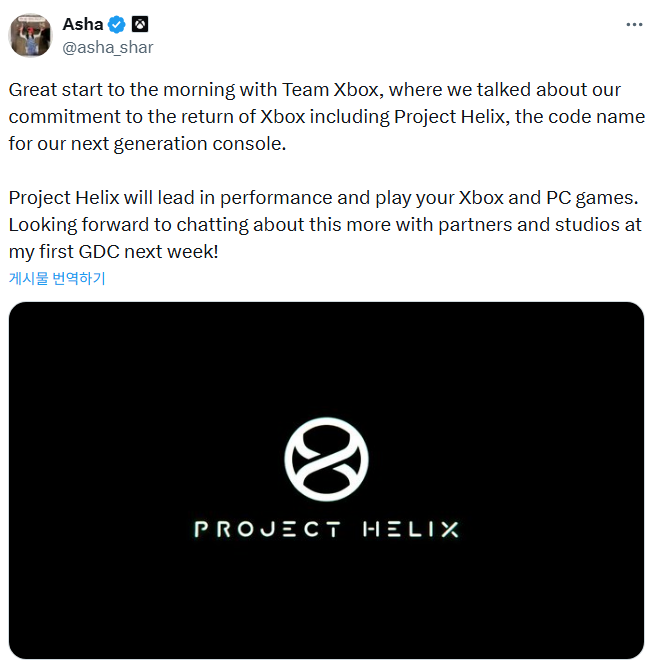Click "my first GDC next week!" text

[113, 252]
